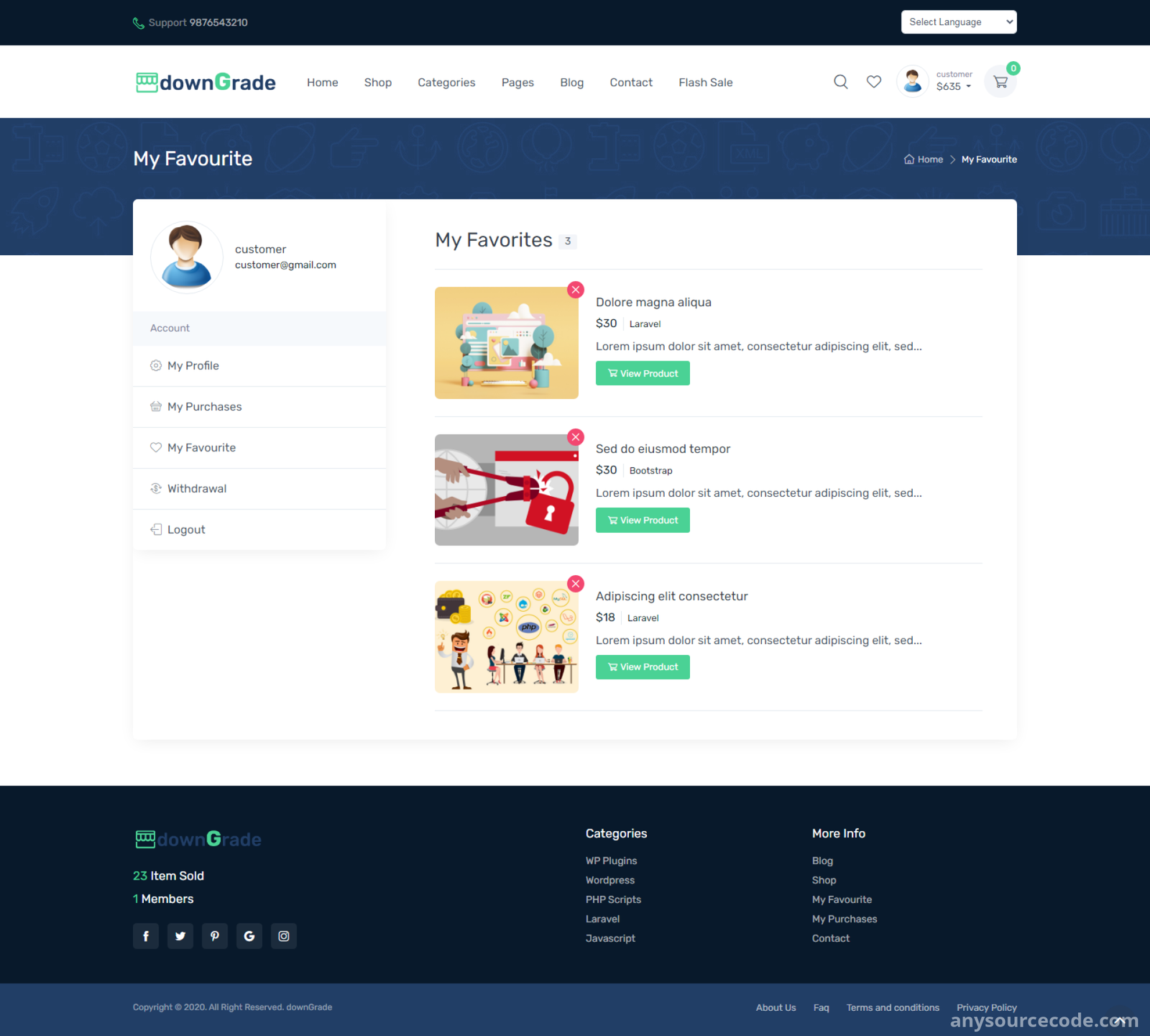
Task: Open About Us footer link
Action: pos(776,1007)
